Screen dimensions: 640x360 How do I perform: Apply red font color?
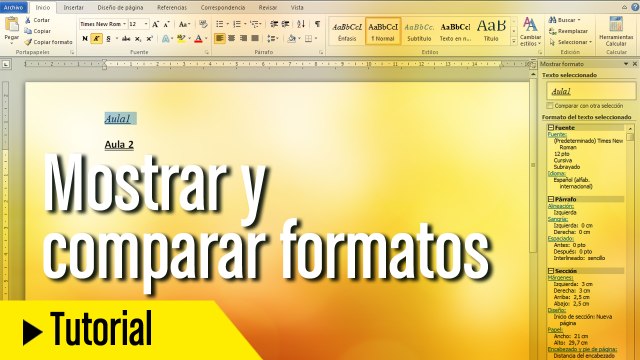pos(198,39)
